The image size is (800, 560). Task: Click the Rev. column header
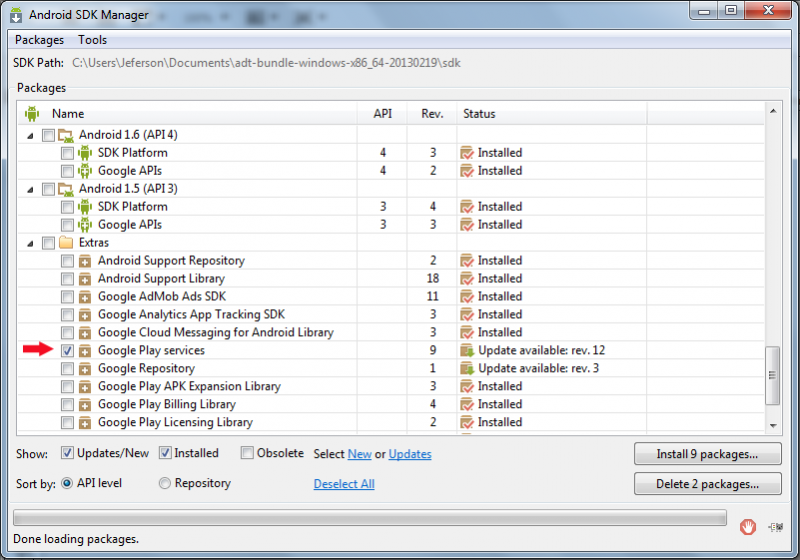pyautogui.click(x=432, y=113)
